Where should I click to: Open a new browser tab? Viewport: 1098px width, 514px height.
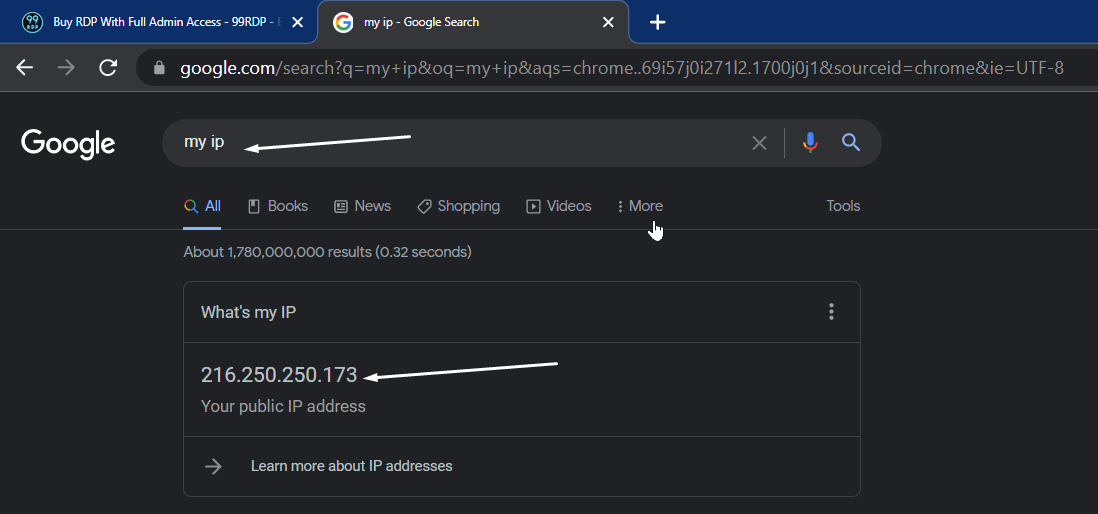657,22
